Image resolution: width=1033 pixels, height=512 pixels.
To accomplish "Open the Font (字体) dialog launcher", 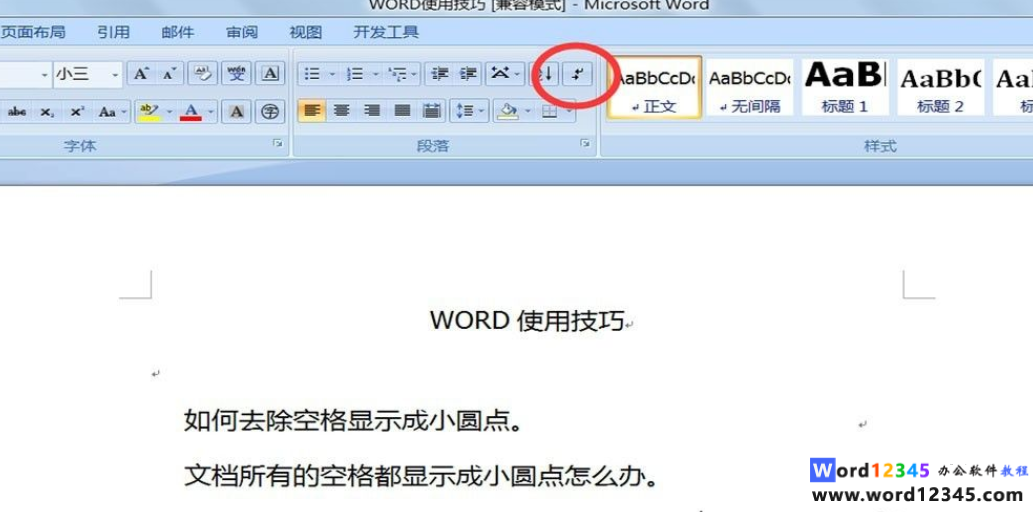I will click(278, 143).
